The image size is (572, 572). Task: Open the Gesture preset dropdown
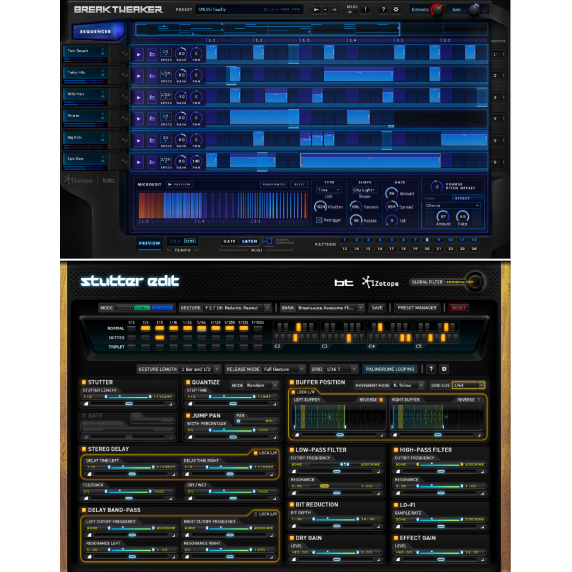click(x=237, y=308)
